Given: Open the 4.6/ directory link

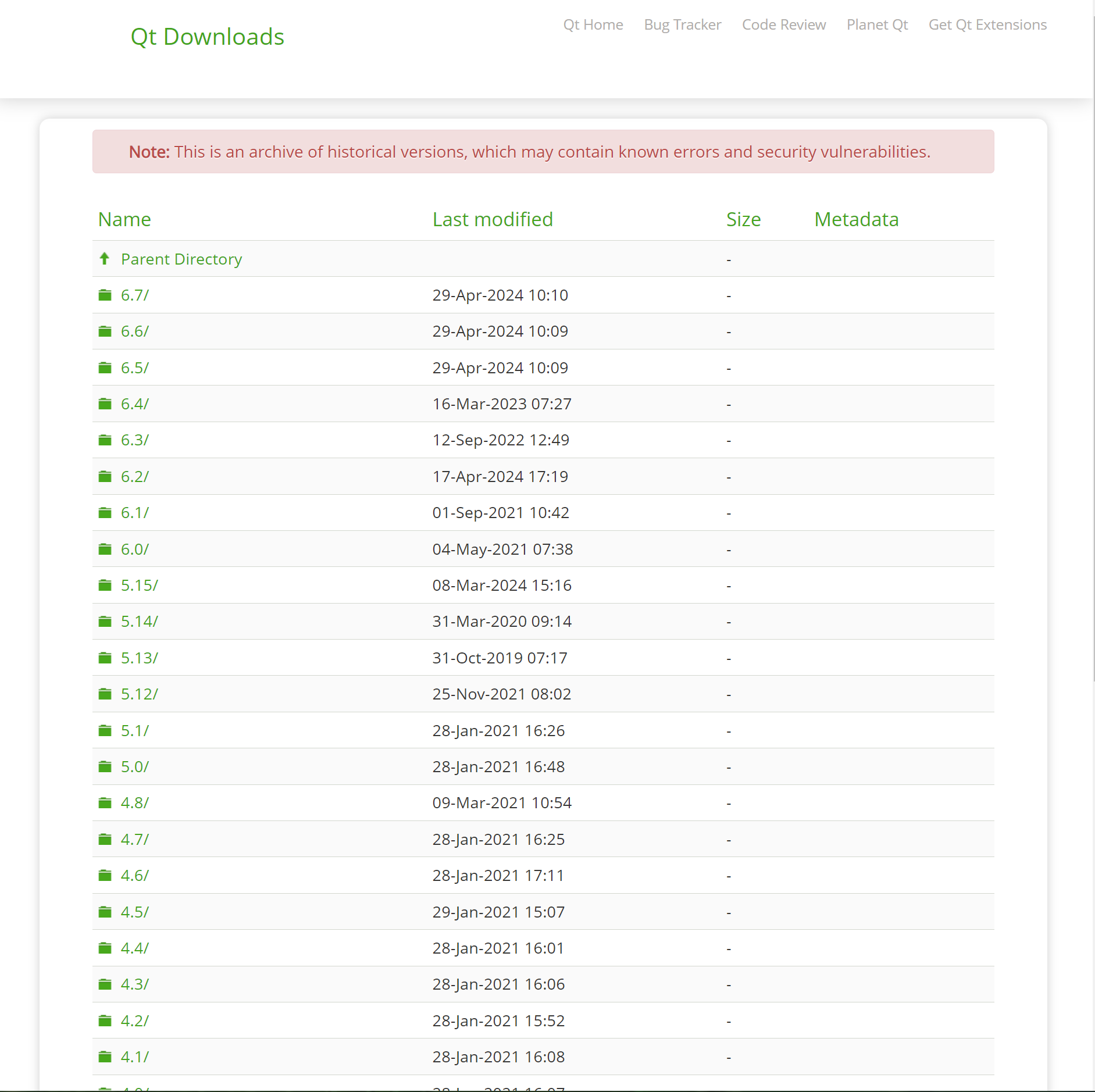Looking at the screenshot, I should [135, 876].
